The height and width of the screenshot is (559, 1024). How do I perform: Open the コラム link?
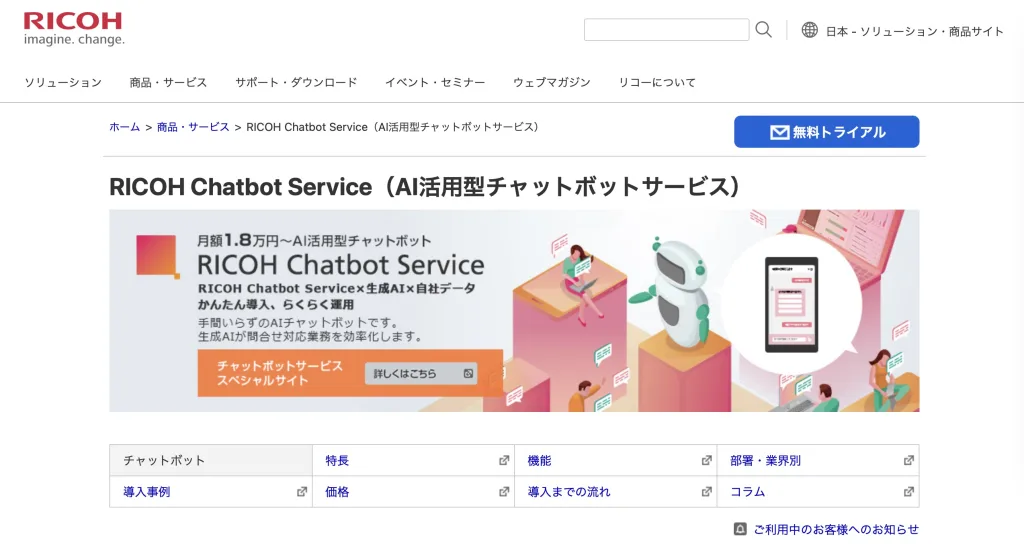748,492
